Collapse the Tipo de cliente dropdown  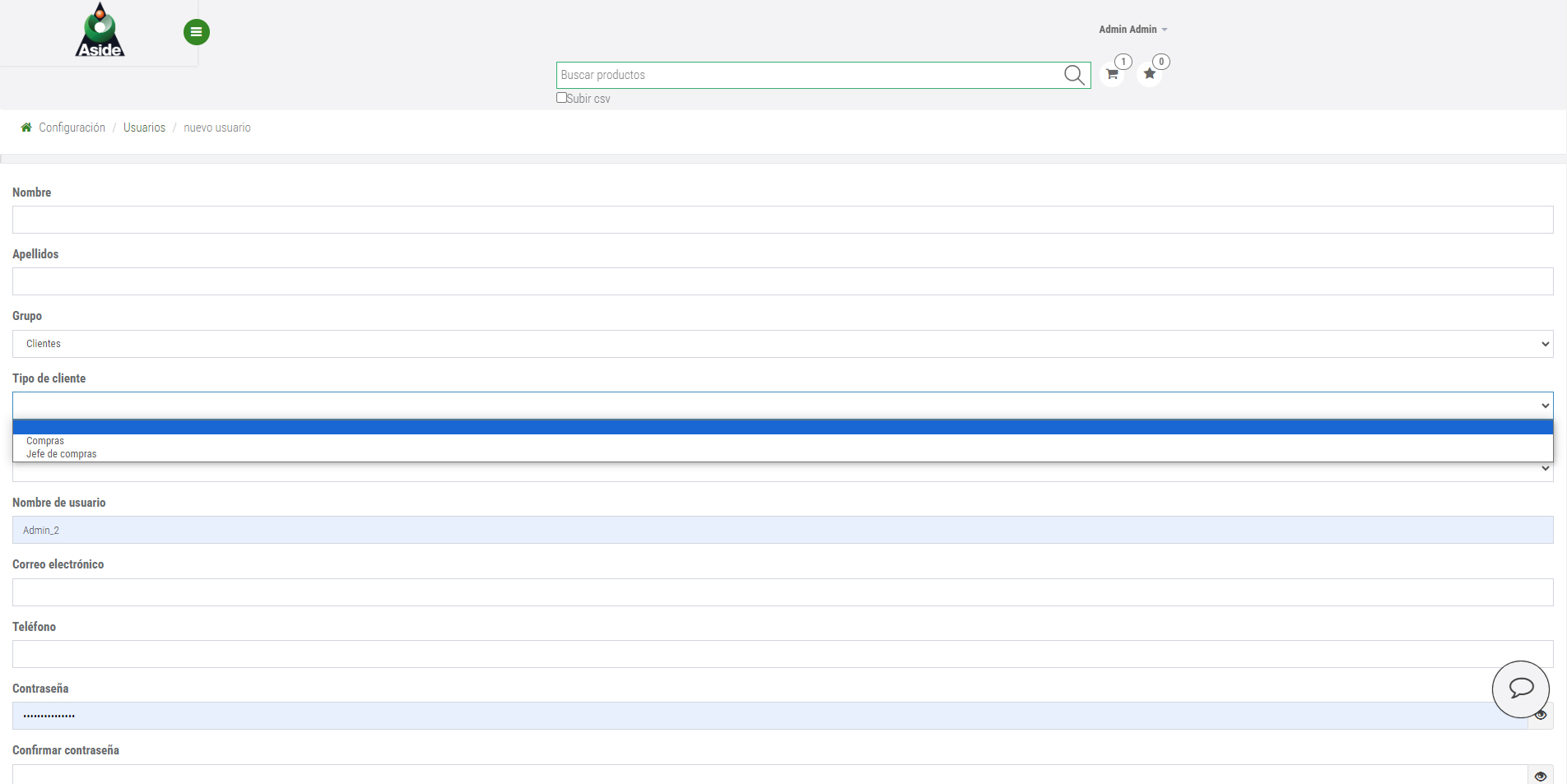pos(782,406)
